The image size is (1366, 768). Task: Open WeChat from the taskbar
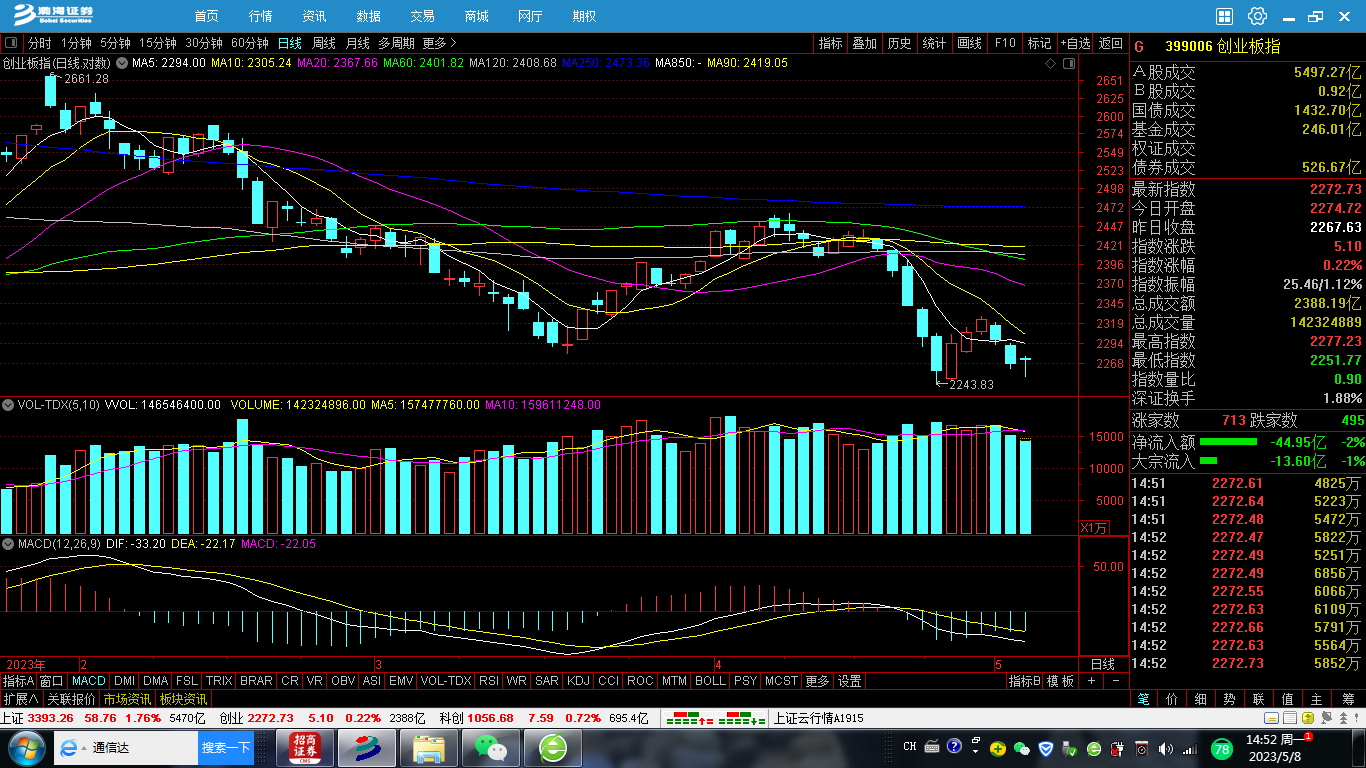pyautogui.click(x=489, y=748)
